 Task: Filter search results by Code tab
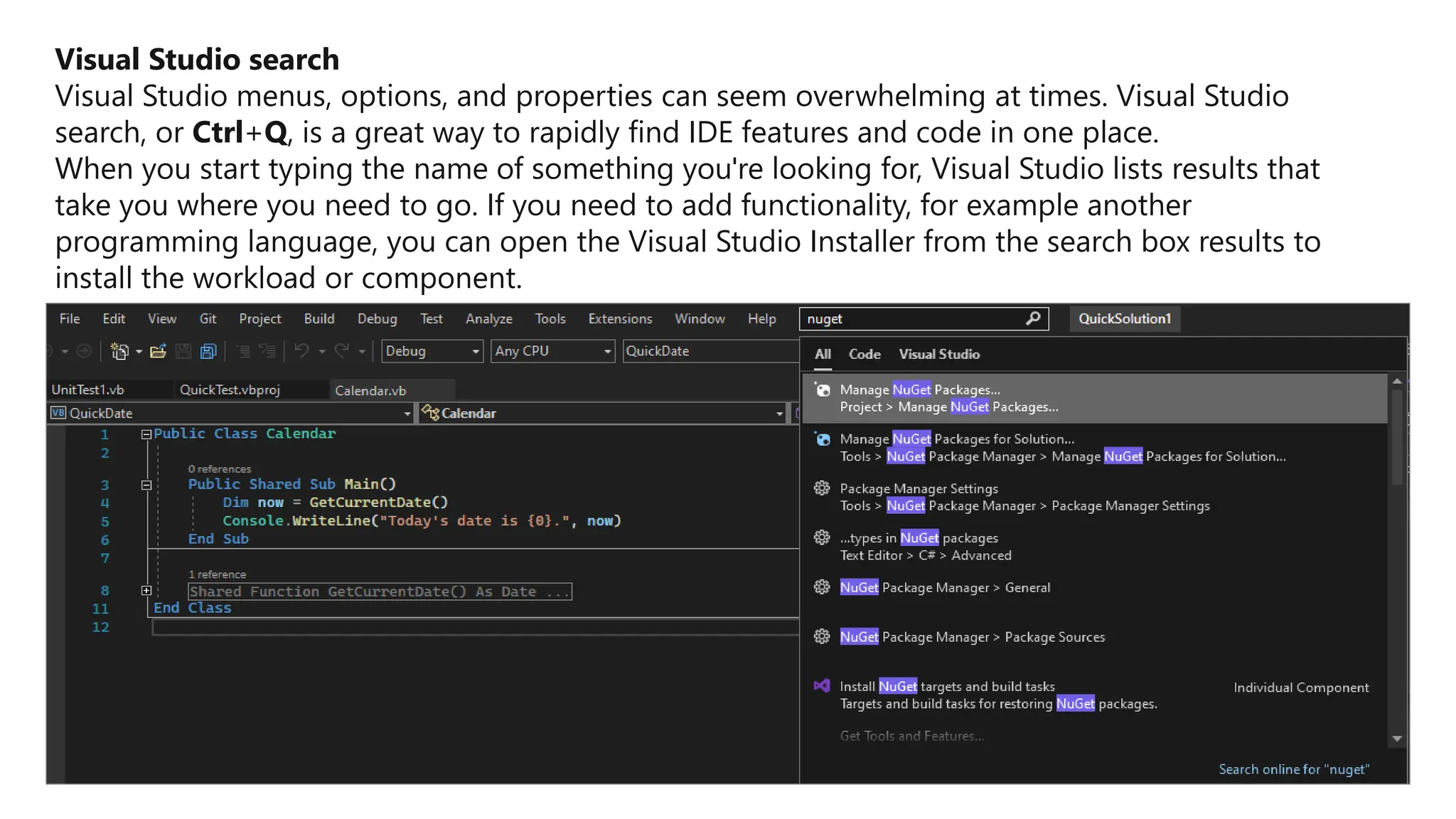tap(864, 354)
